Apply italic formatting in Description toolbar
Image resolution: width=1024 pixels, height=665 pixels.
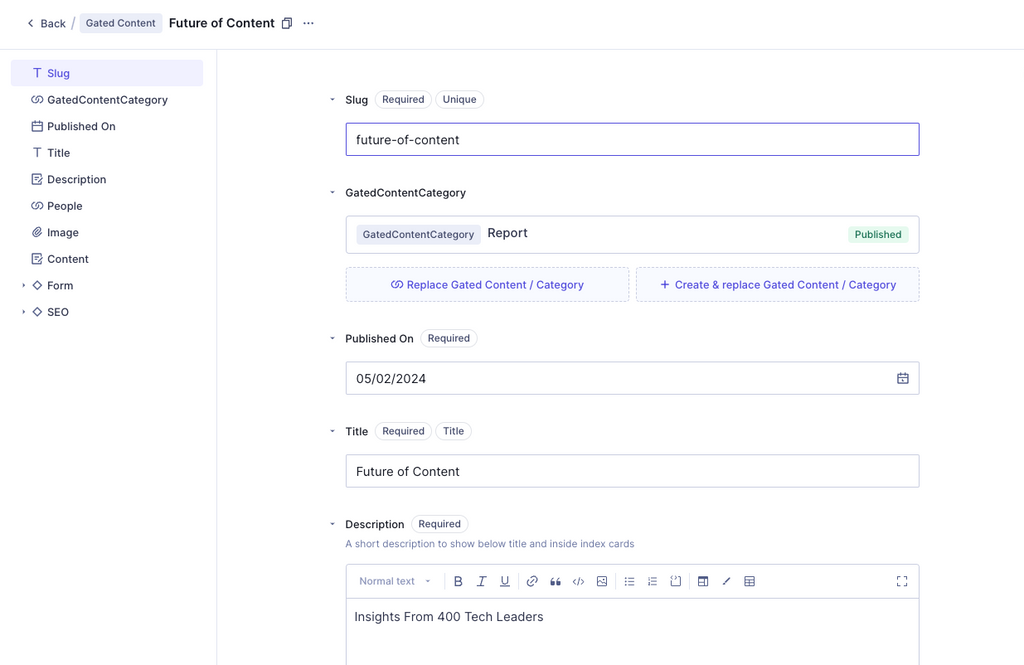481,581
